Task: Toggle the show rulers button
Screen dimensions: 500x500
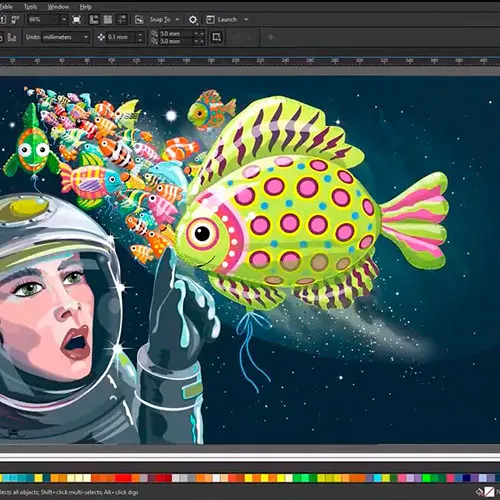Action: pyautogui.click(x=94, y=20)
